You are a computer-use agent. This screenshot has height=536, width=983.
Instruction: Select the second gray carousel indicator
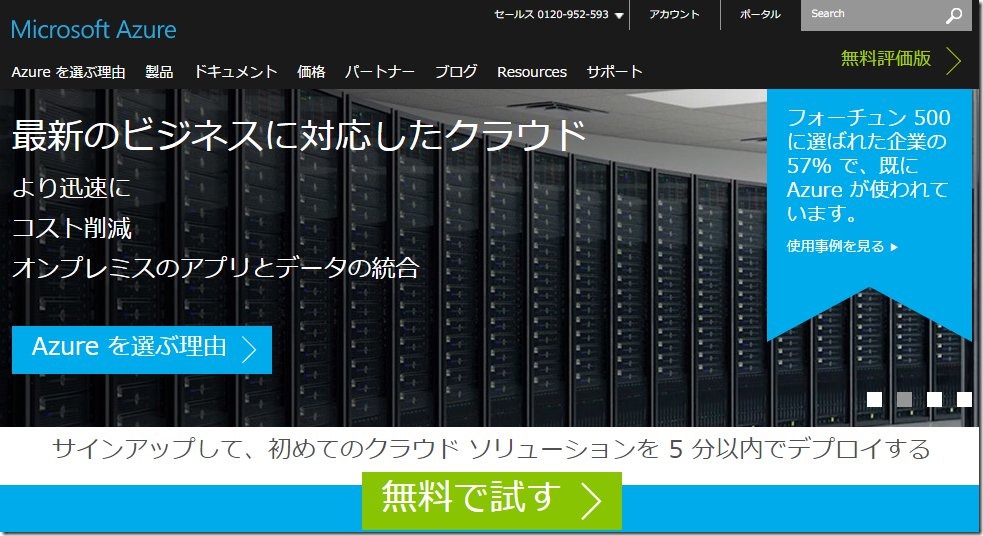pos(905,399)
